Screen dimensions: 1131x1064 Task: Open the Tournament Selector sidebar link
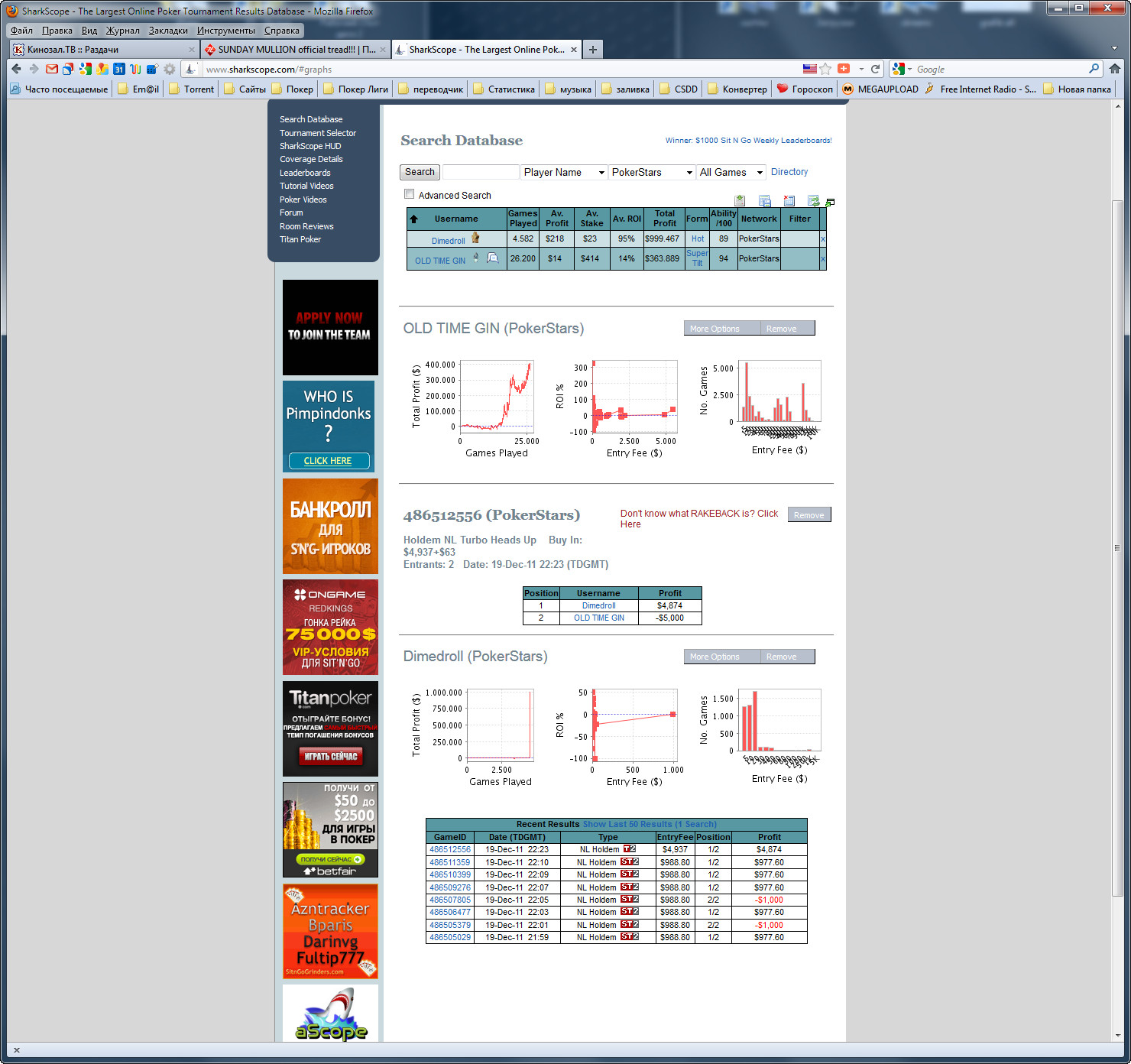318,133
